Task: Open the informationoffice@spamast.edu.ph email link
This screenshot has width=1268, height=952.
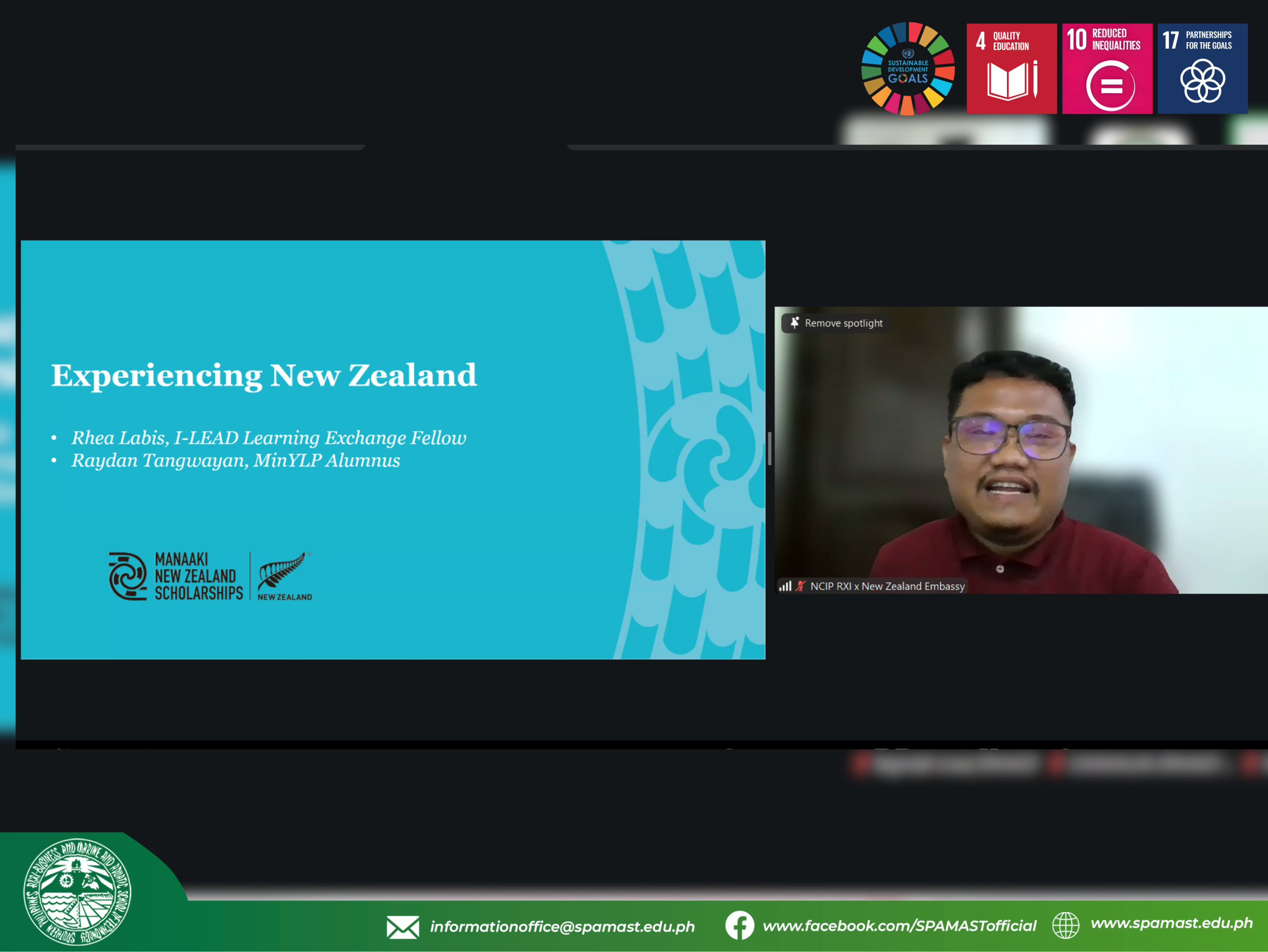Action: tap(562, 927)
